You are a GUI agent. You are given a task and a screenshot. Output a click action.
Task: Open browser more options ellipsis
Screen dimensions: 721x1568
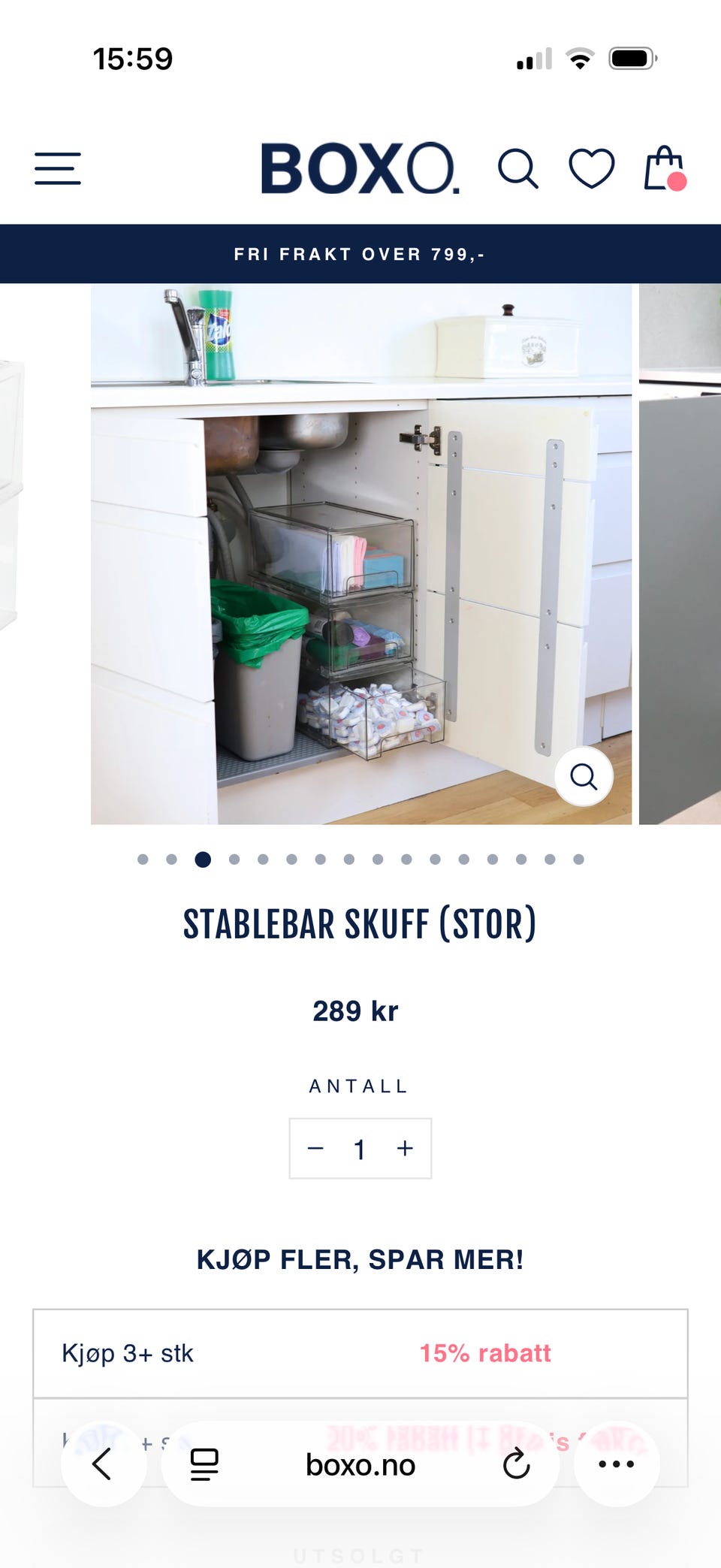tap(617, 1464)
